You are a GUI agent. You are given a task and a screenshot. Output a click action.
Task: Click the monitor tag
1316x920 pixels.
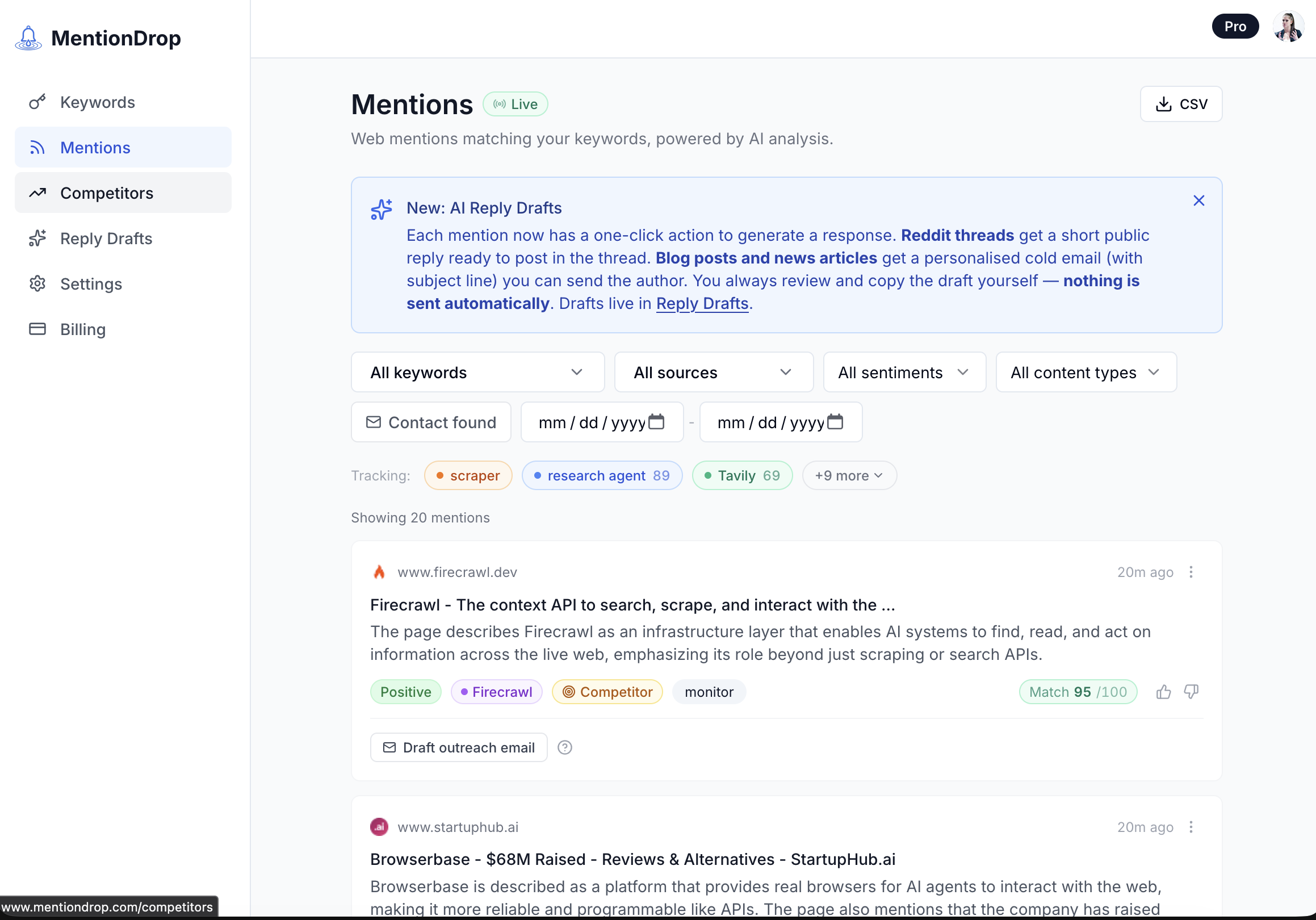[x=709, y=691]
